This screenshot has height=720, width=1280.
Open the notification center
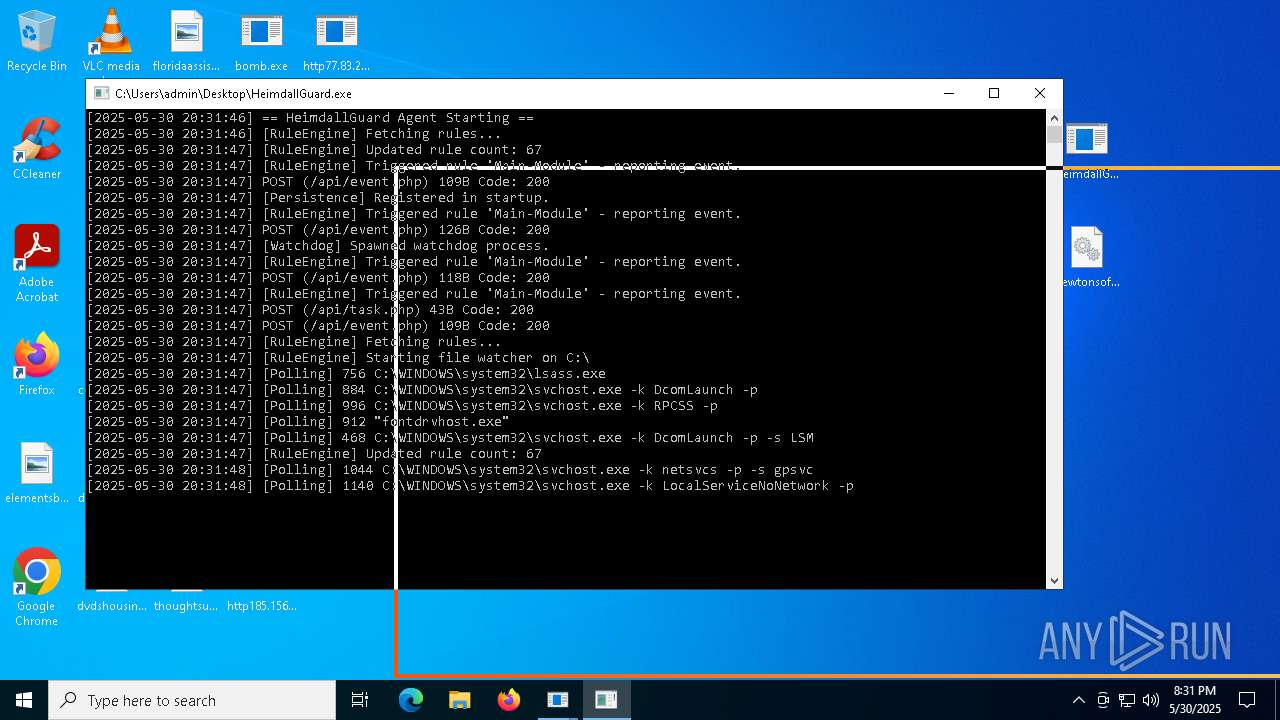coord(1247,700)
